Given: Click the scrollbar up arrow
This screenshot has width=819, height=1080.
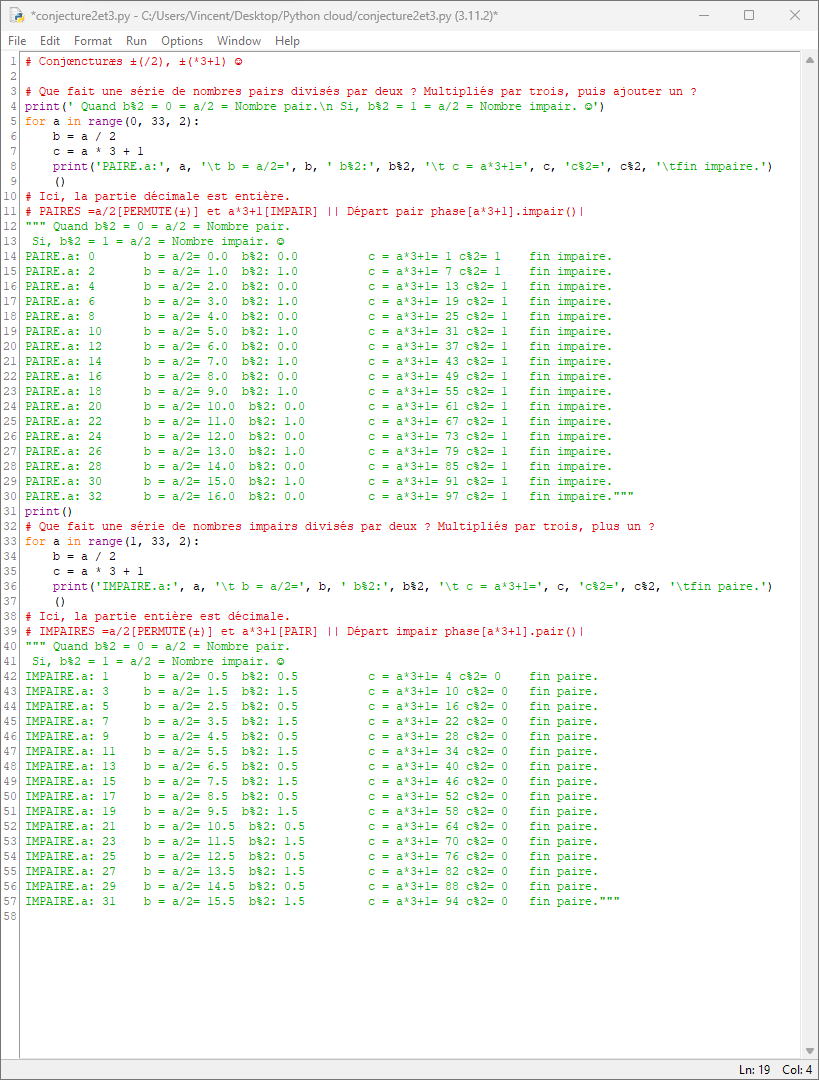Looking at the screenshot, I should point(809,60).
